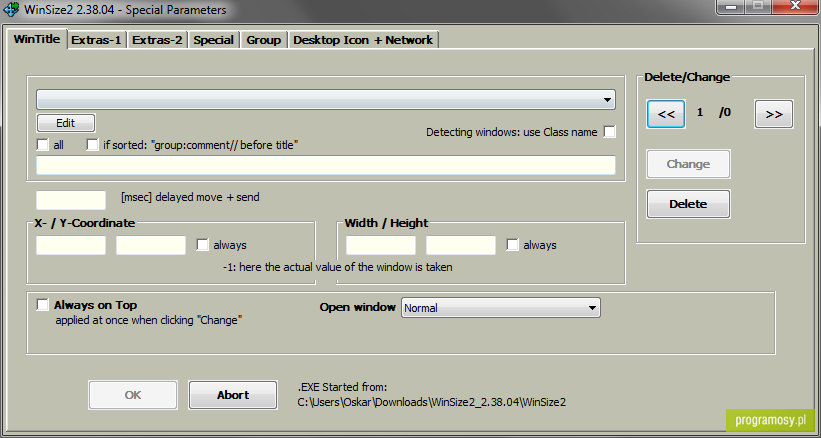This screenshot has height=438, width=821.
Task: Toggle 'always' checkbox for Width/Height
Action: pos(512,244)
